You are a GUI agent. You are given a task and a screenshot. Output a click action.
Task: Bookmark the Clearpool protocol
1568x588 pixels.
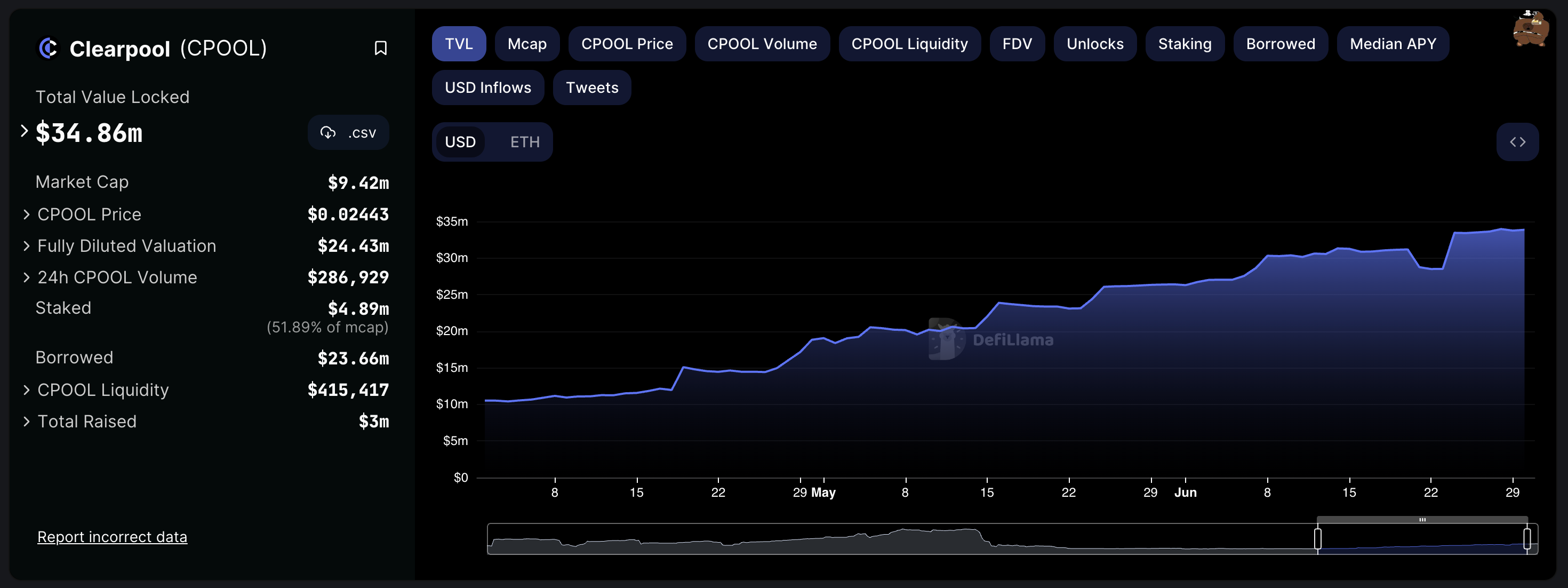[x=380, y=48]
